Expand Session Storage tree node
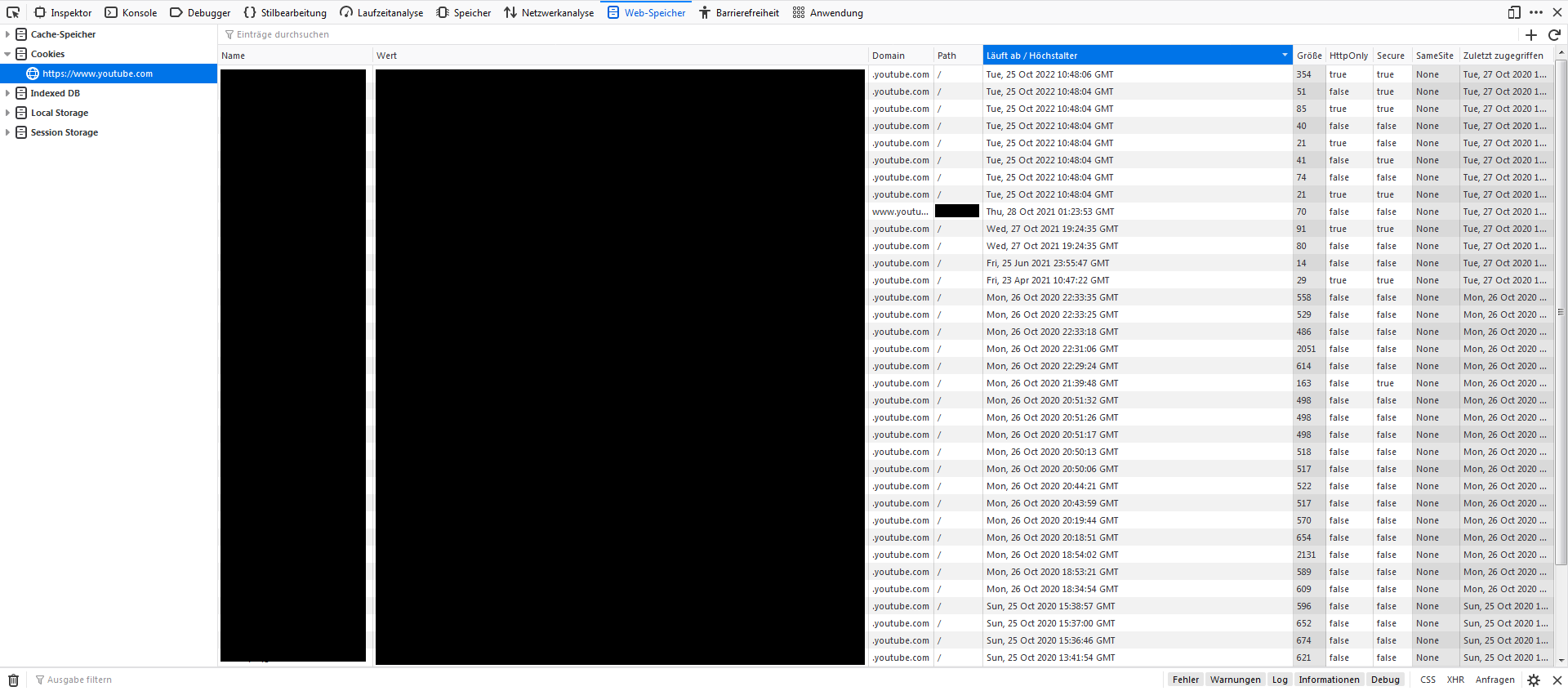Viewport: 1568px width, 691px height. coord(7,132)
